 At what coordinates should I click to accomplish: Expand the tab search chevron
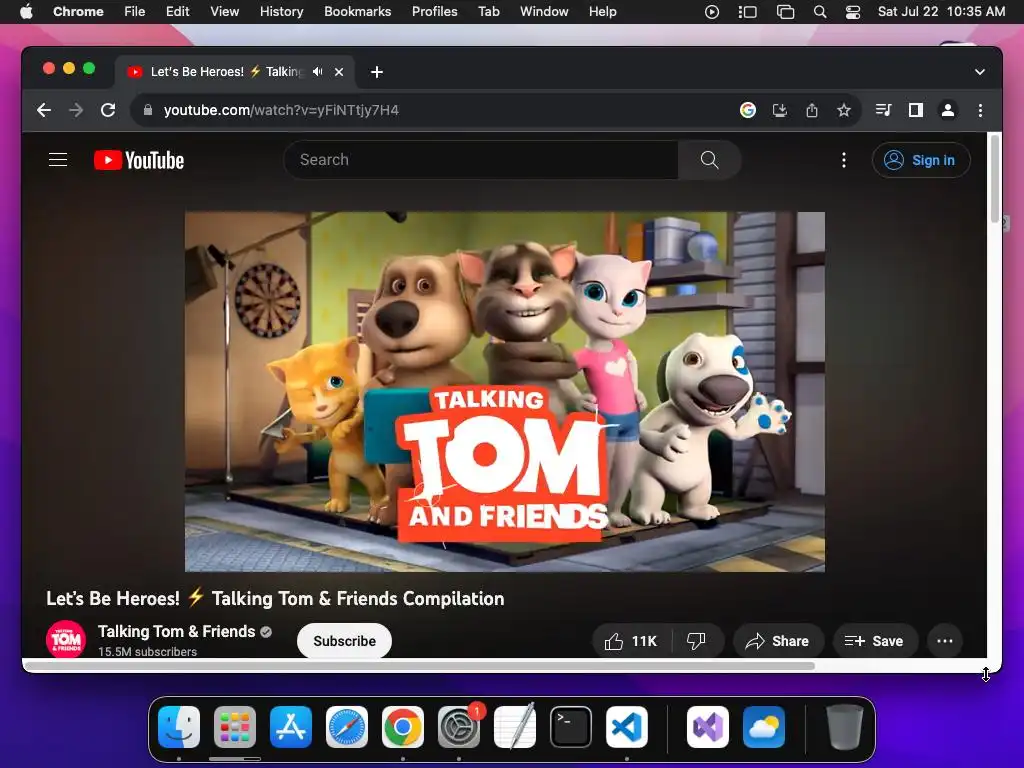pos(980,72)
